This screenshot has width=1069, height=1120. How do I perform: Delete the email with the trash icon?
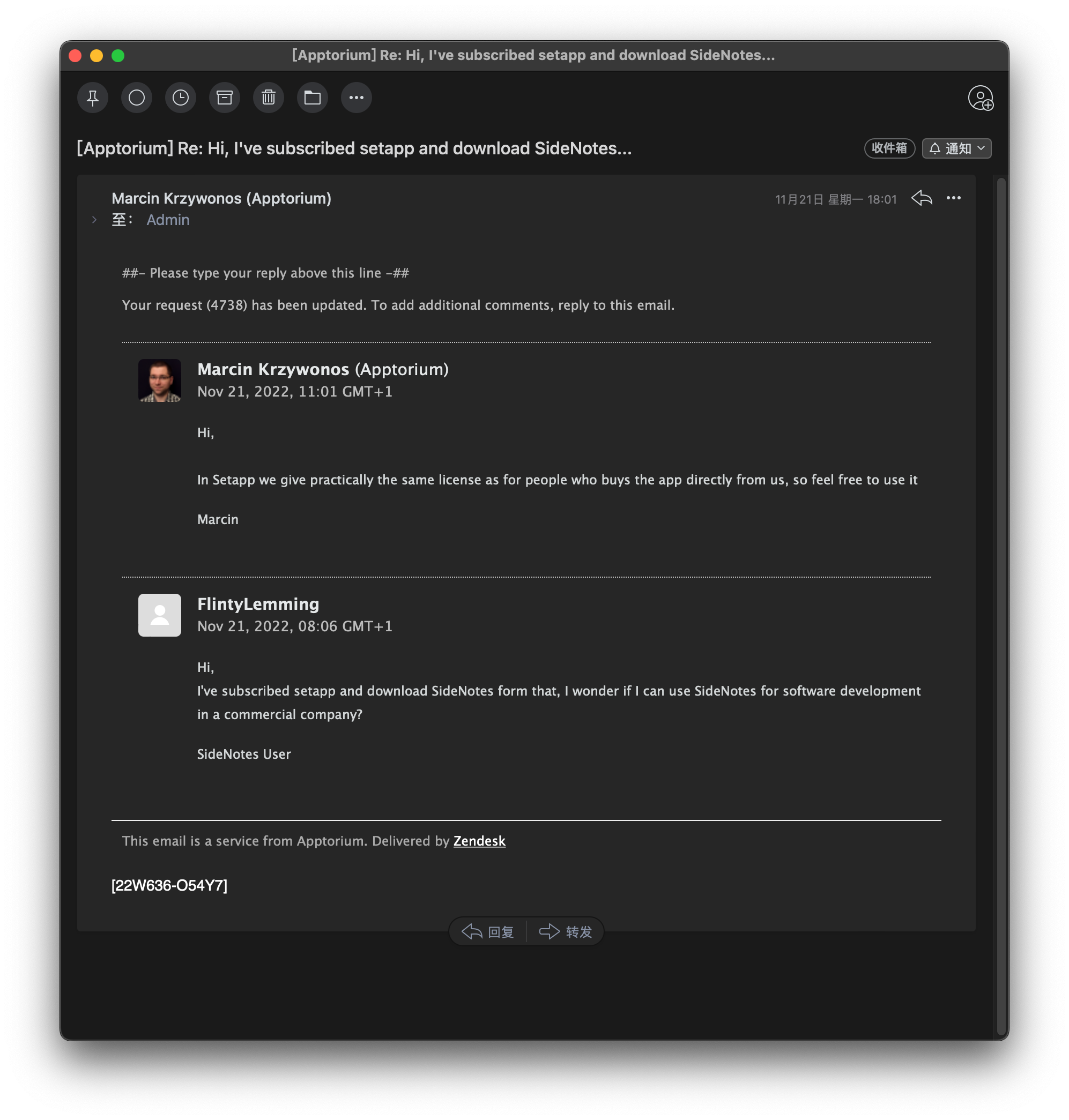pyautogui.click(x=269, y=98)
